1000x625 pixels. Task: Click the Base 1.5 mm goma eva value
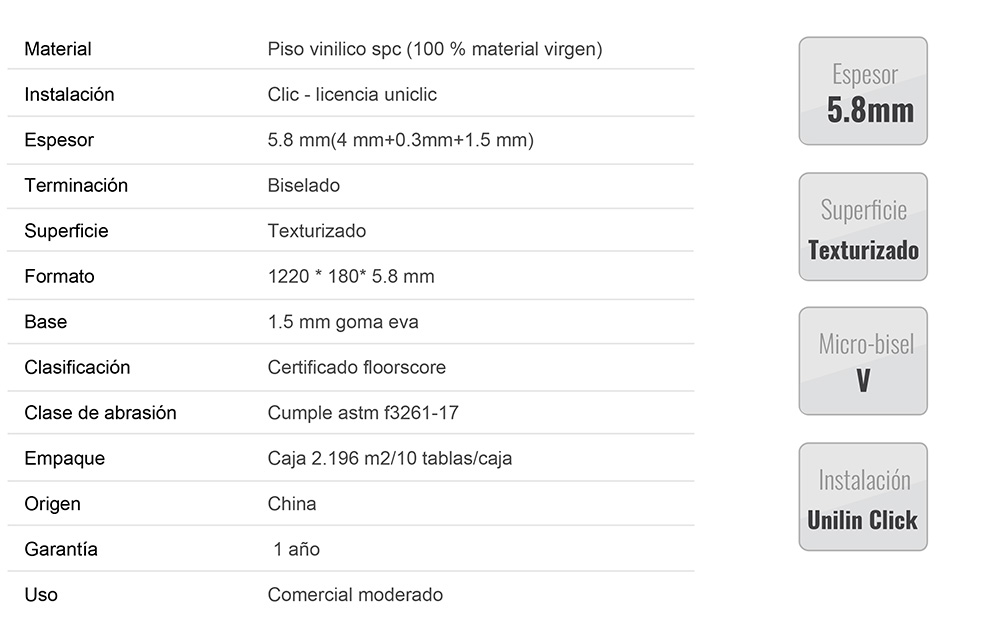point(343,322)
